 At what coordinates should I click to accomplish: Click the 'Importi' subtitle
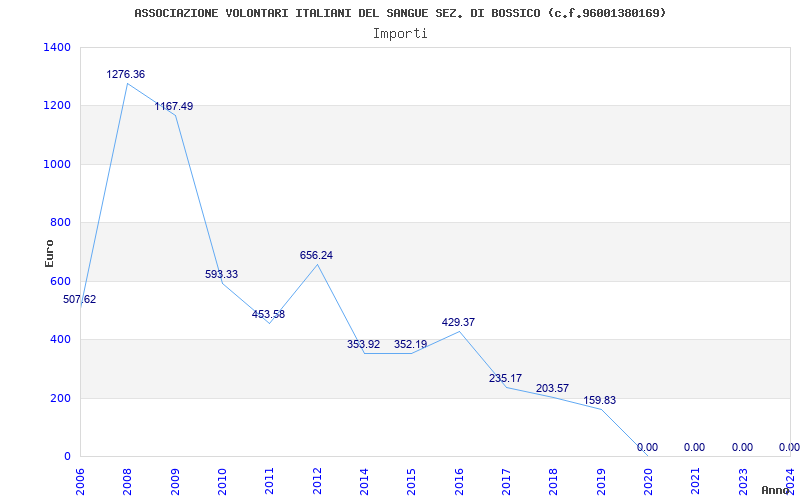(x=400, y=34)
